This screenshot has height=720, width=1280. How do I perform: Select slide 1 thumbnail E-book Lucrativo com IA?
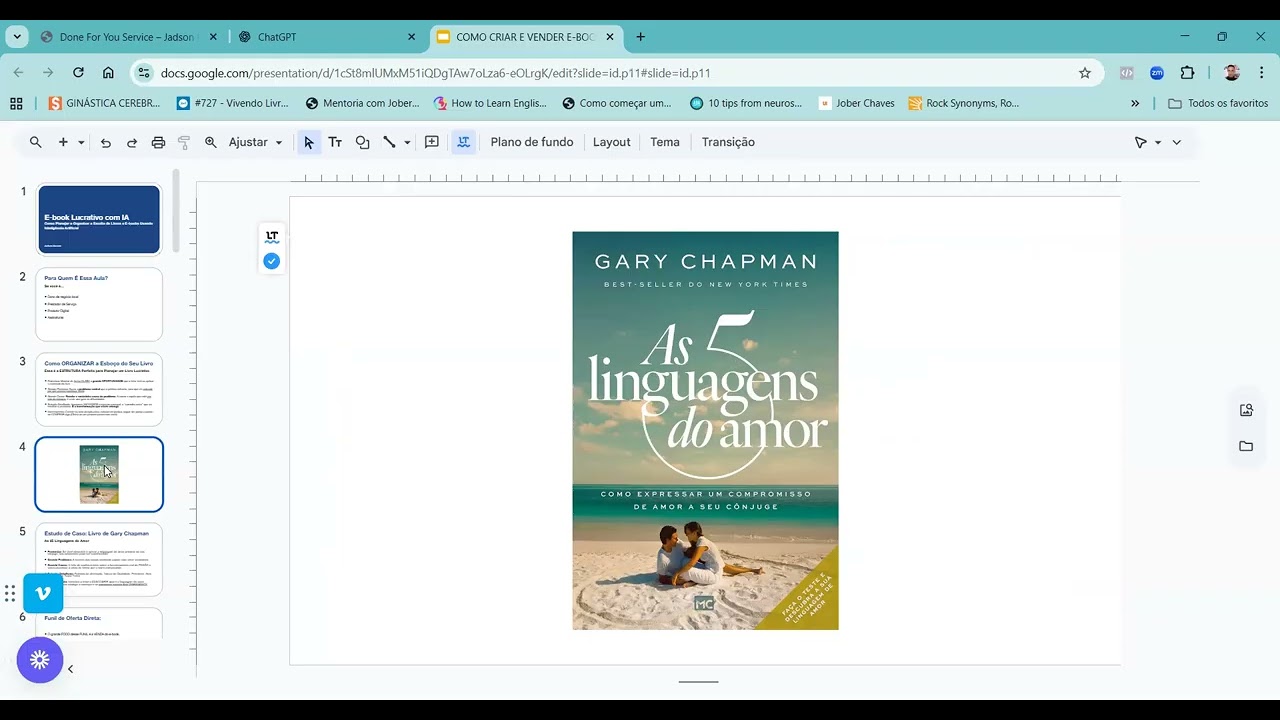[99, 219]
